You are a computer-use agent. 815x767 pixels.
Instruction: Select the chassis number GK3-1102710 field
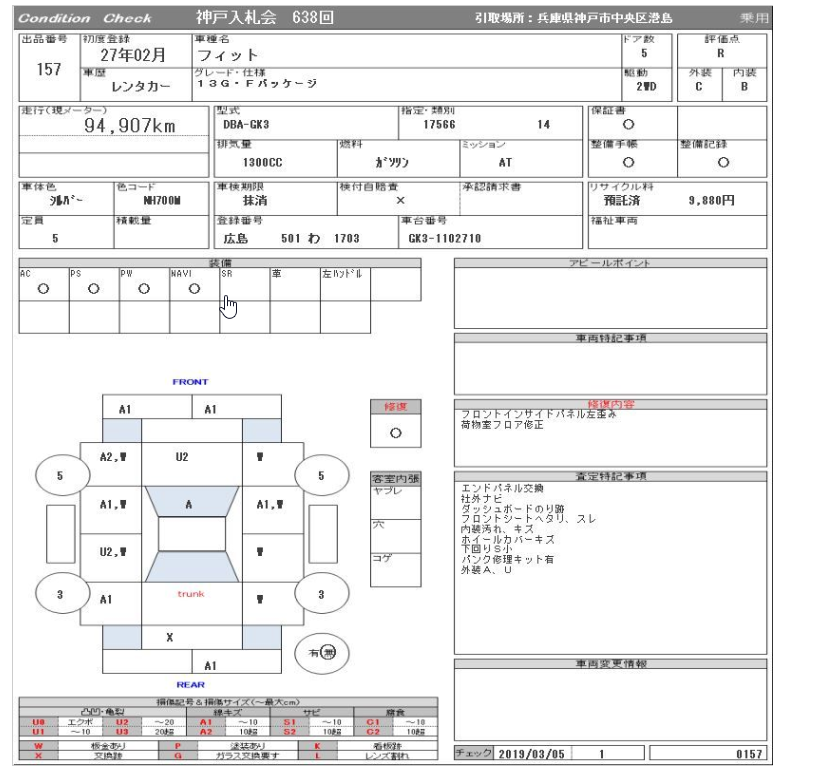(x=445, y=239)
